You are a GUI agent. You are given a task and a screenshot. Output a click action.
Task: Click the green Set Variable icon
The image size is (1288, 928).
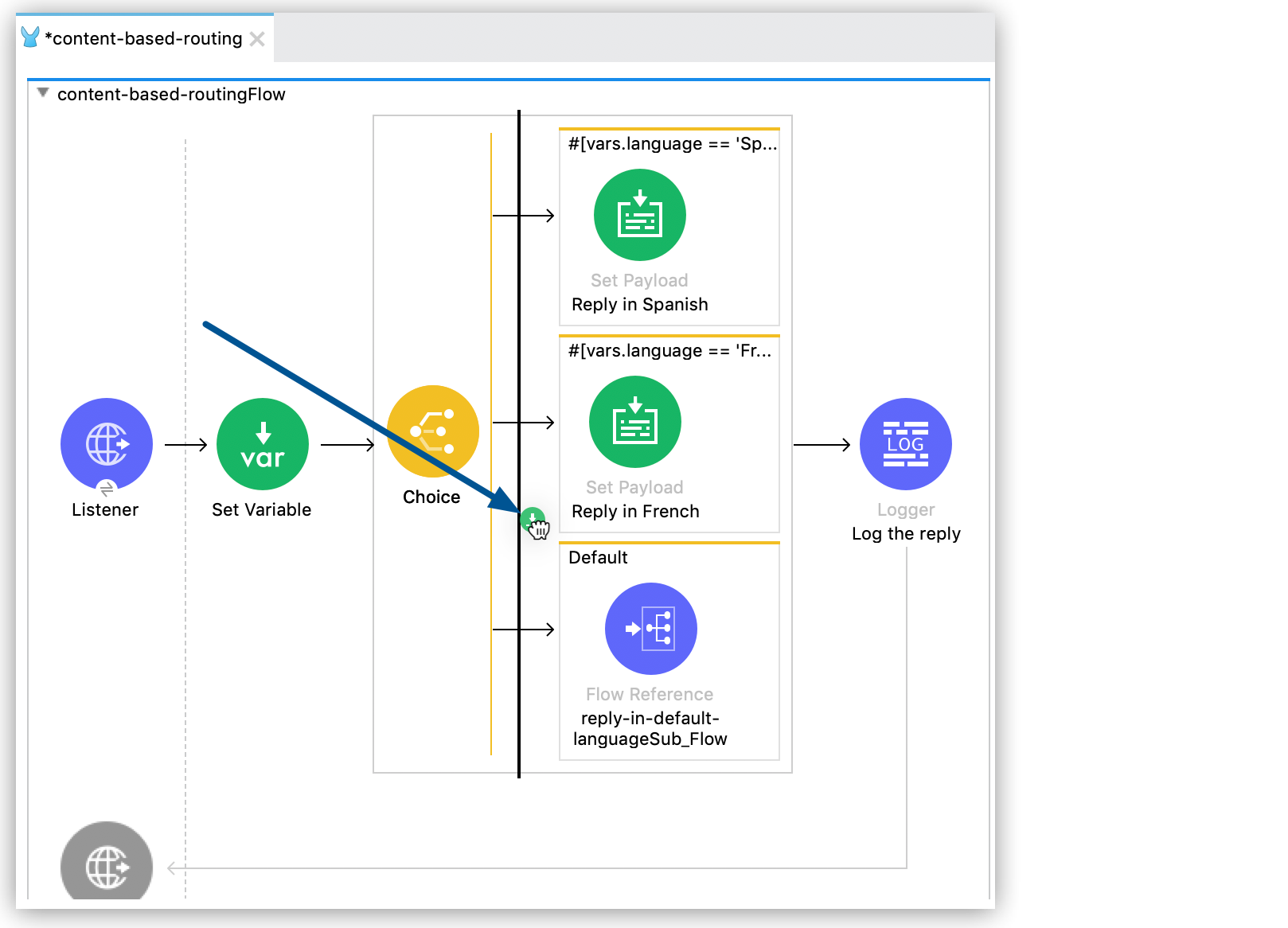pos(262,444)
